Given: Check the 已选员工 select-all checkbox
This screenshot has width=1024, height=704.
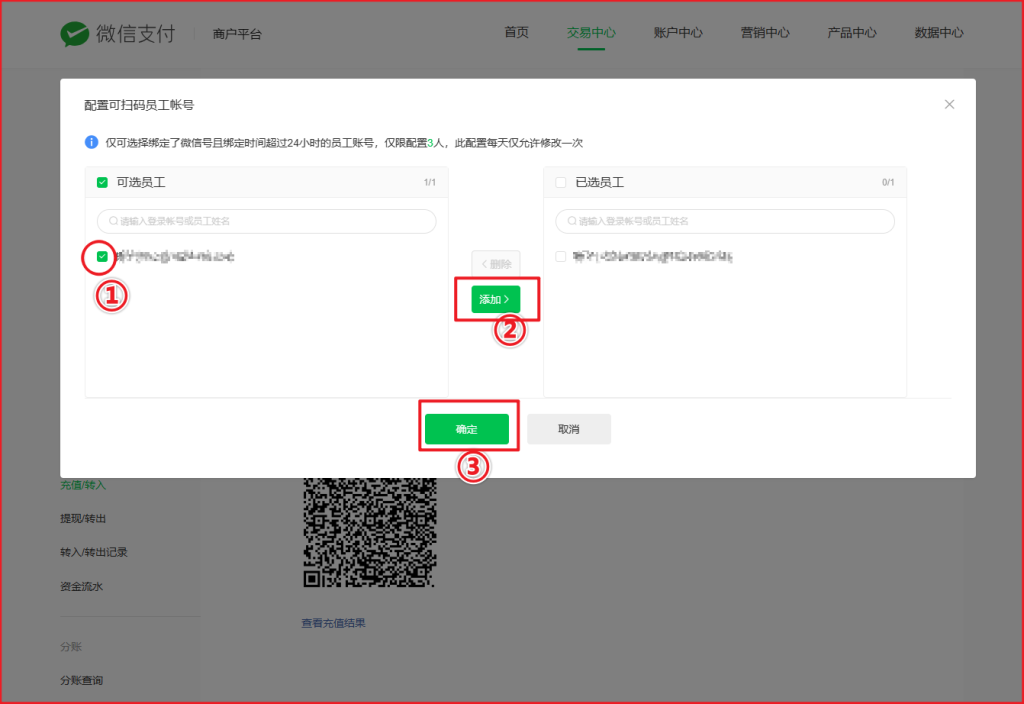Looking at the screenshot, I should [x=561, y=183].
